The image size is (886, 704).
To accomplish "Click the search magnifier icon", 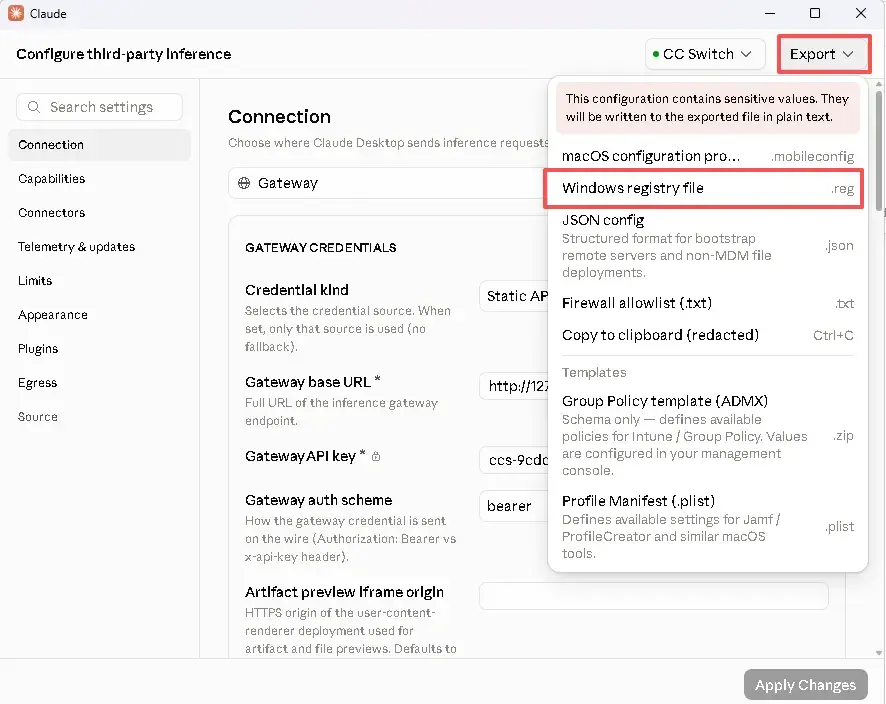I will coord(34,107).
